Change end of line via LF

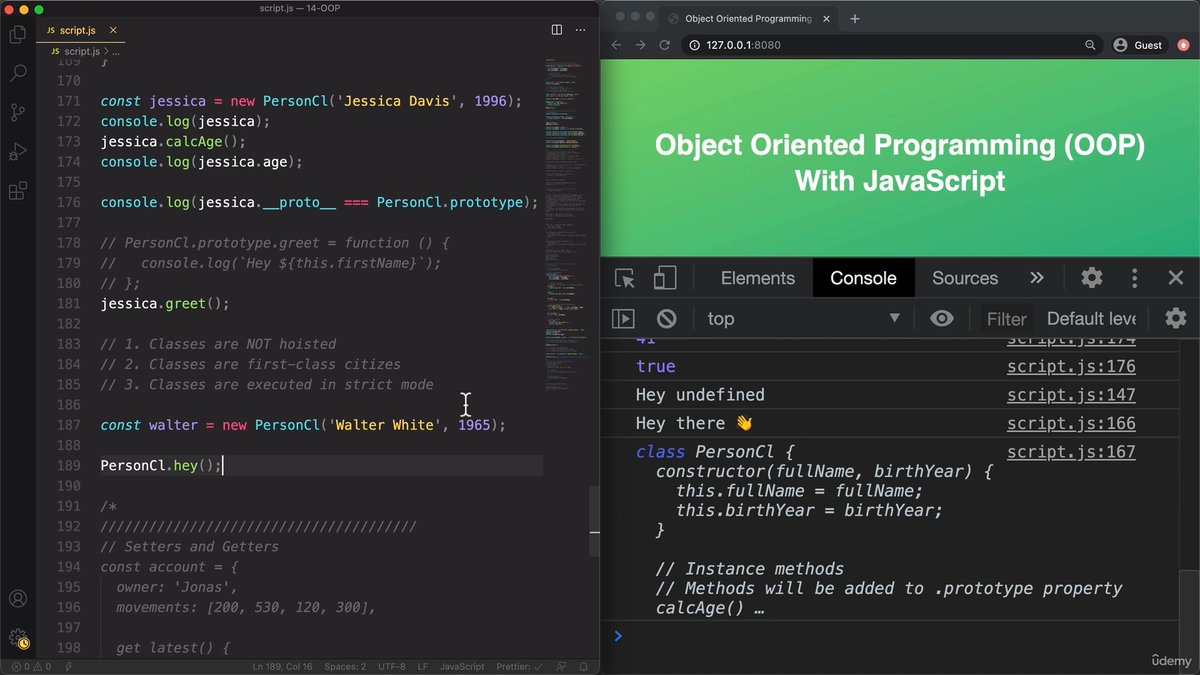pyautogui.click(x=423, y=666)
